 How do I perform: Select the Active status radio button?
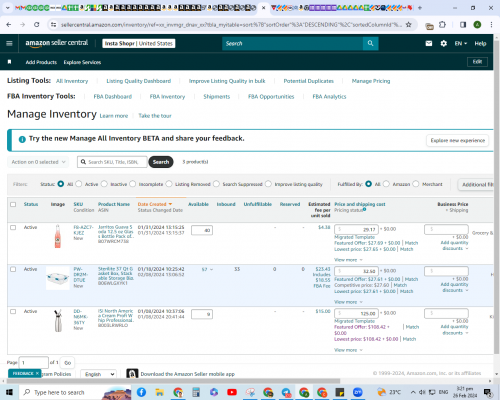tap(79, 184)
